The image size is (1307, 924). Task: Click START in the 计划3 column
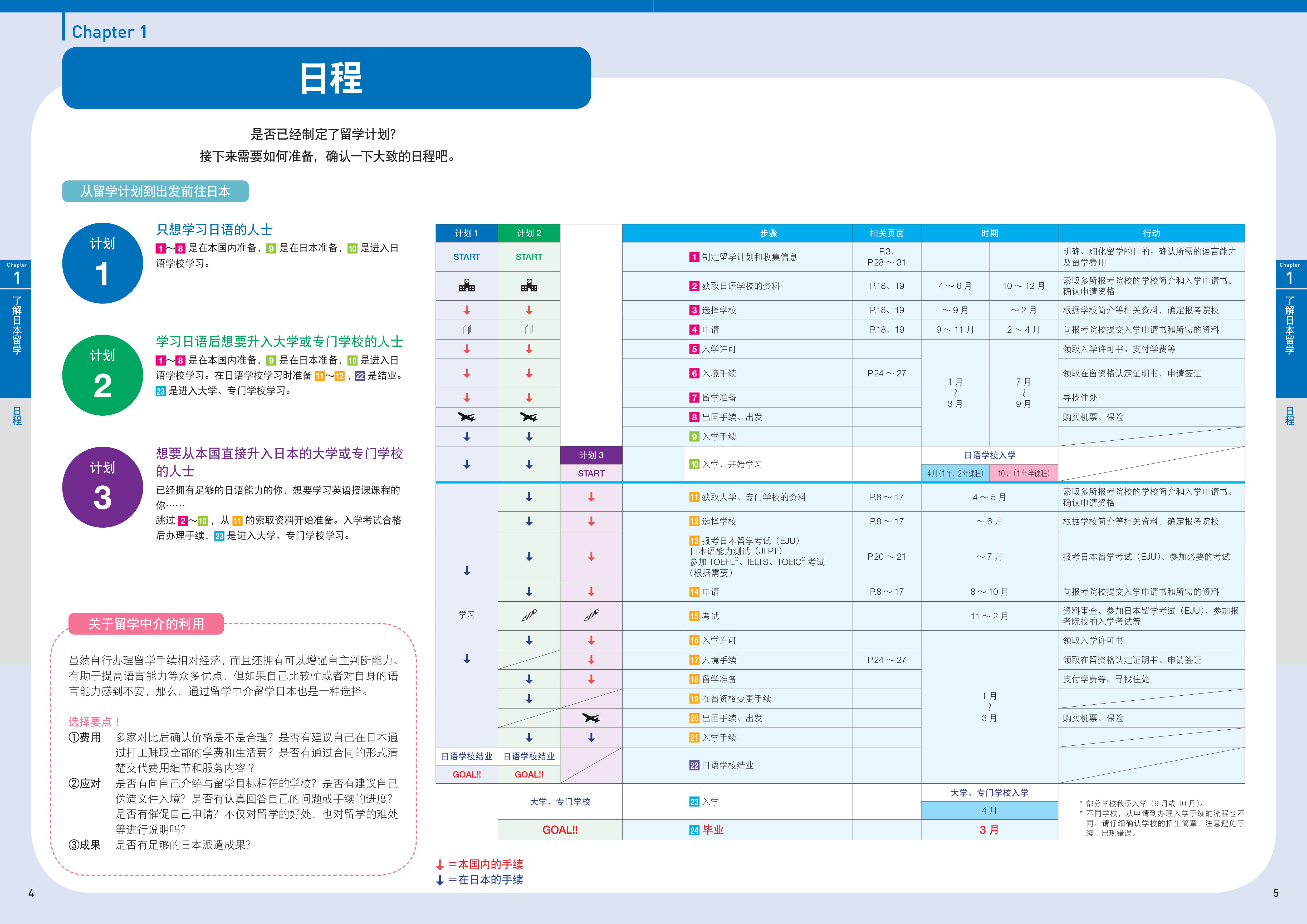(x=591, y=473)
